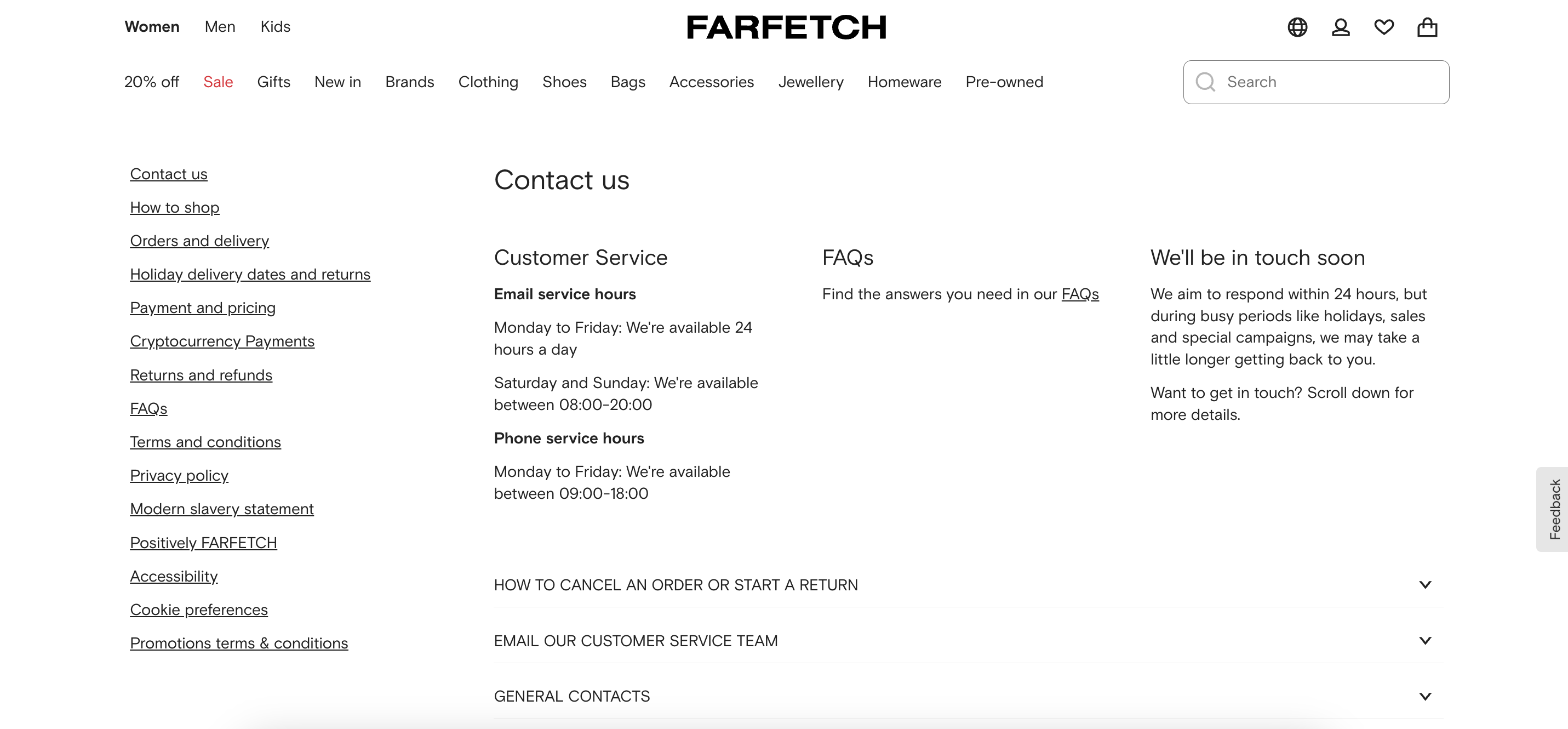This screenshot has width=1568, height=729.
Task: Open the user account icon
Action: 1341,27
